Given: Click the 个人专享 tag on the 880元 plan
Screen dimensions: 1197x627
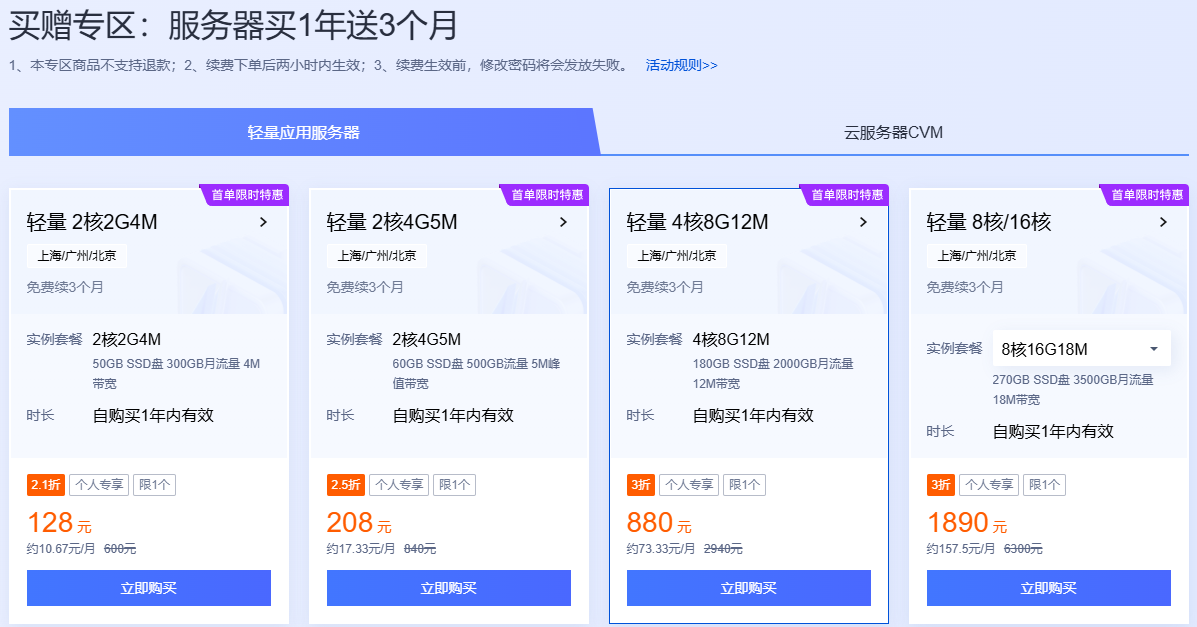Looking at the screenshot, I should click(x=689, y=485).
